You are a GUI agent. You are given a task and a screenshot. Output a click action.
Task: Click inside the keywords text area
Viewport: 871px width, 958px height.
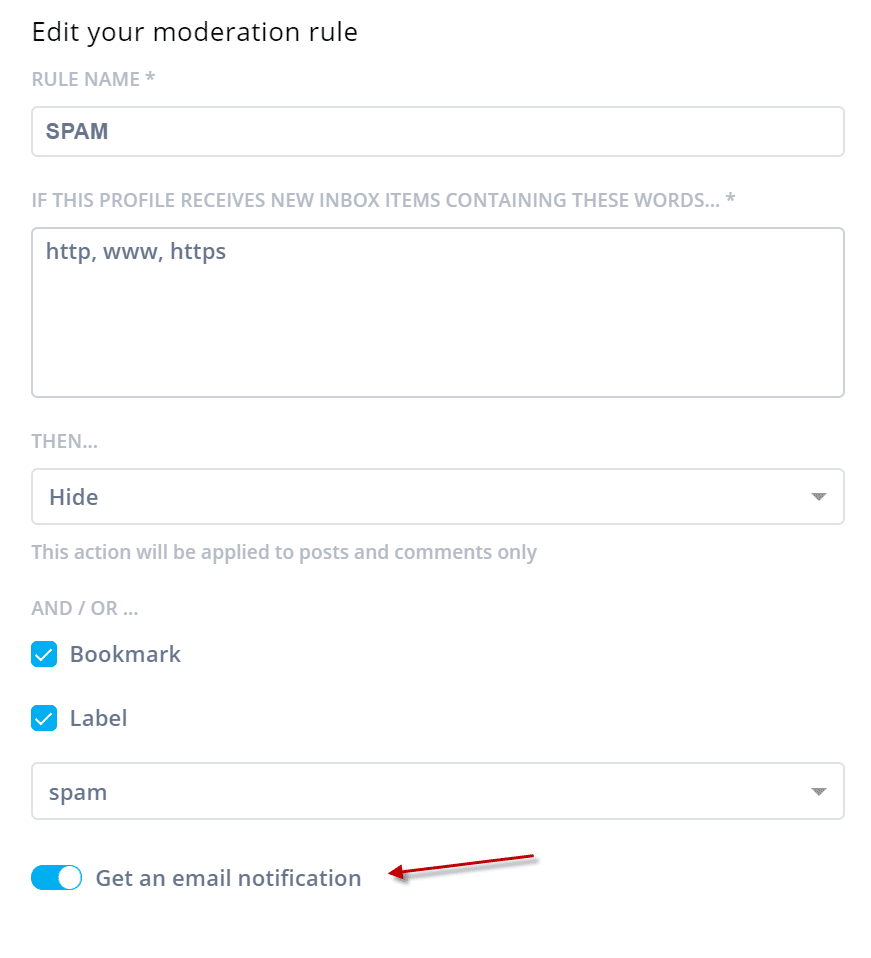(438, 313)
